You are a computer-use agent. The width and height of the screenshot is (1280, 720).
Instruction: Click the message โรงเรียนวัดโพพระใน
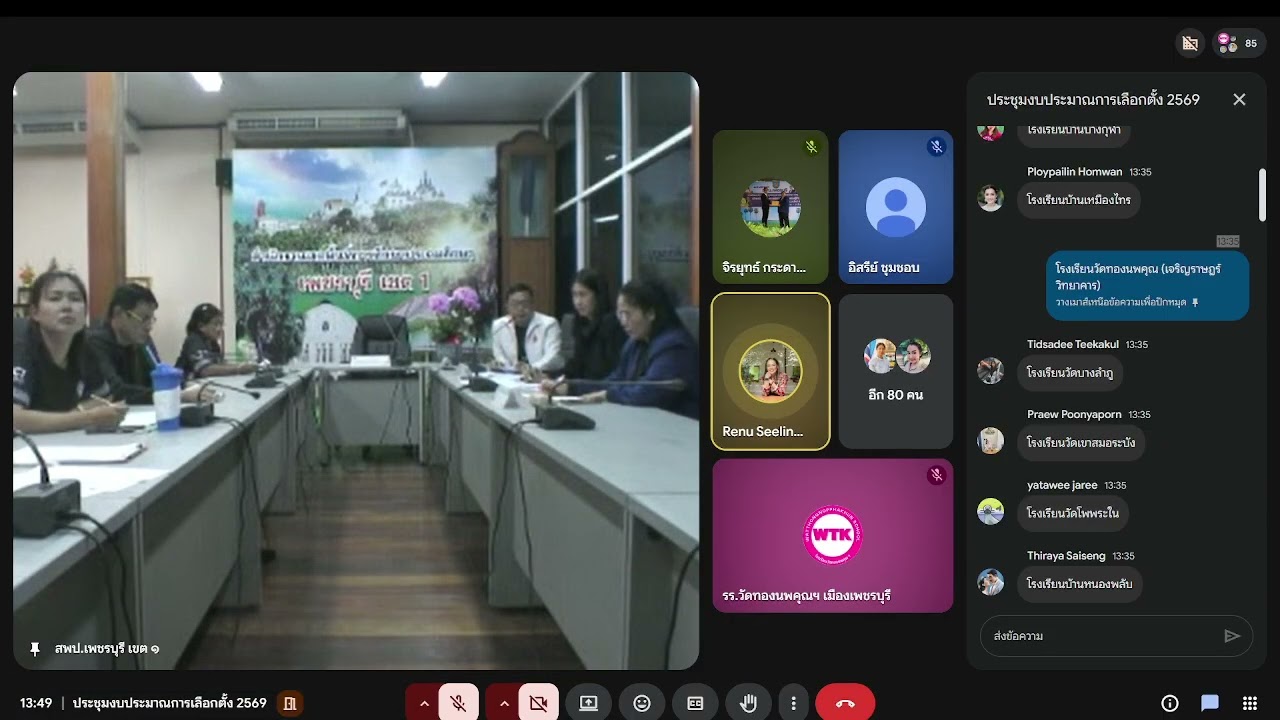pyautogui.click(x=1073, y=514)
